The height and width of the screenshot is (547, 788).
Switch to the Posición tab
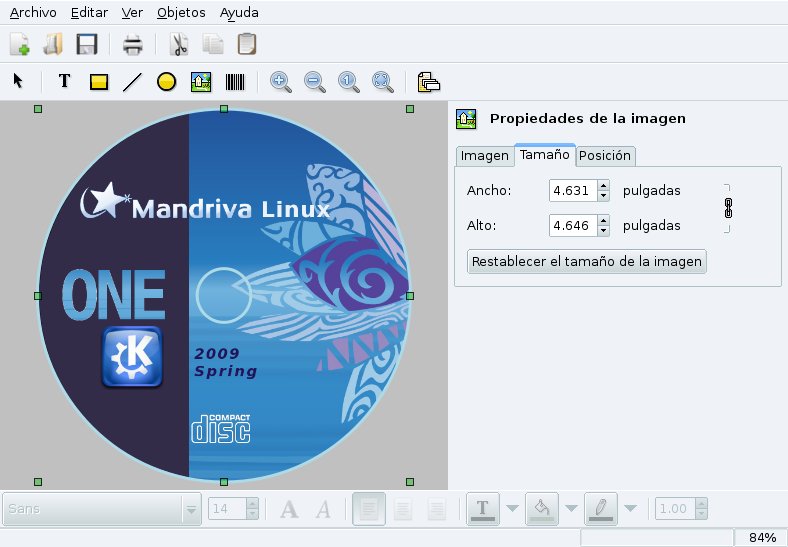point(605,156)
